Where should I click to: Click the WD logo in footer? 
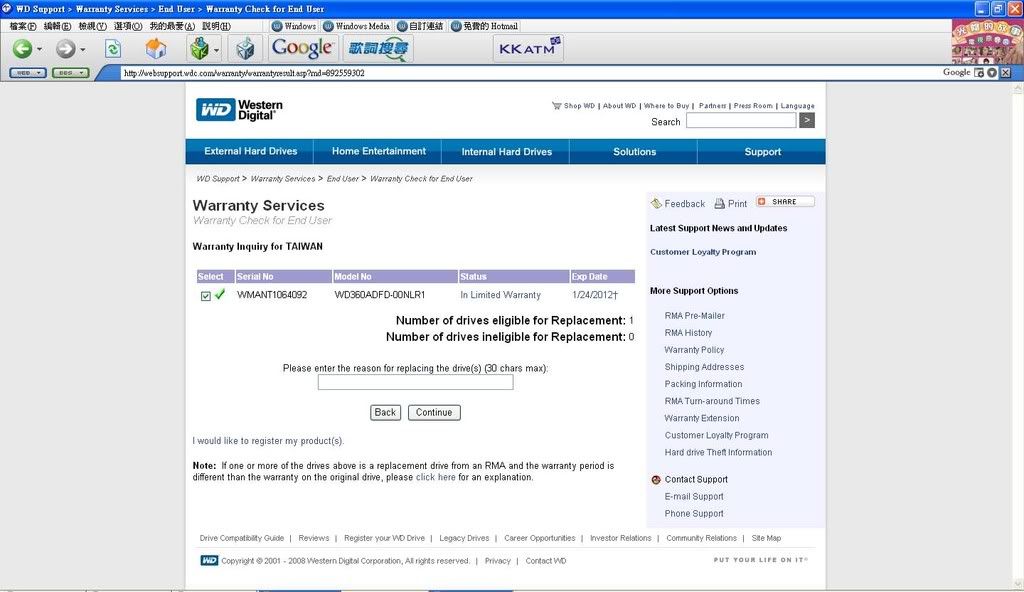coord(209,561)
